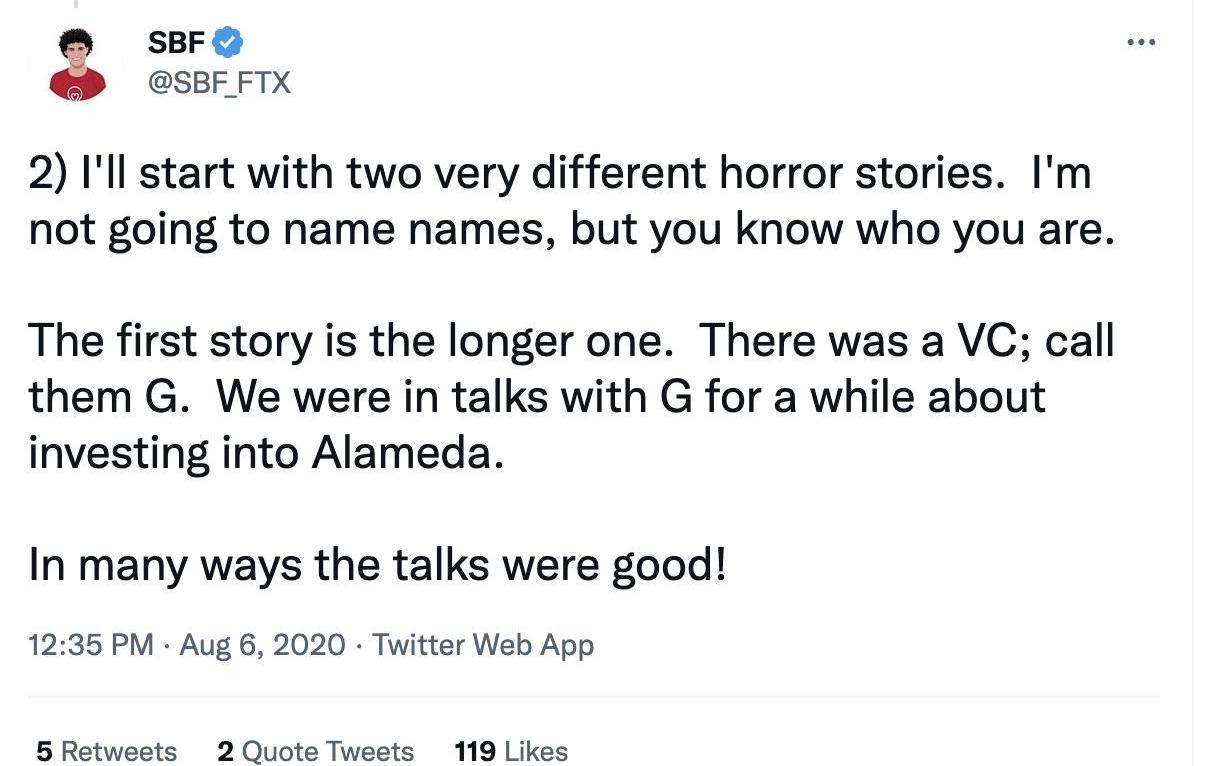1220x766 pixels.
Task: Click the blue verified checkmark badge
Action: 229,42
